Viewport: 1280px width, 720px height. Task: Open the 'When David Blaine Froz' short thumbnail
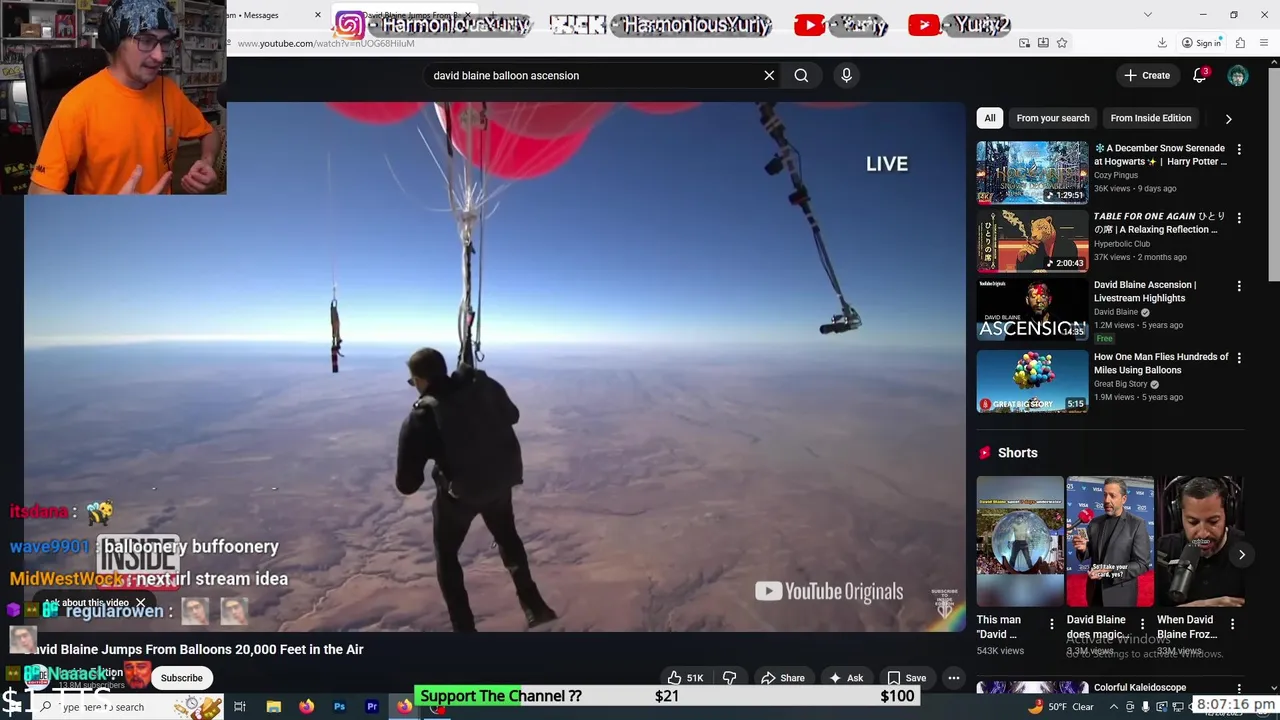pos(1200,541)
